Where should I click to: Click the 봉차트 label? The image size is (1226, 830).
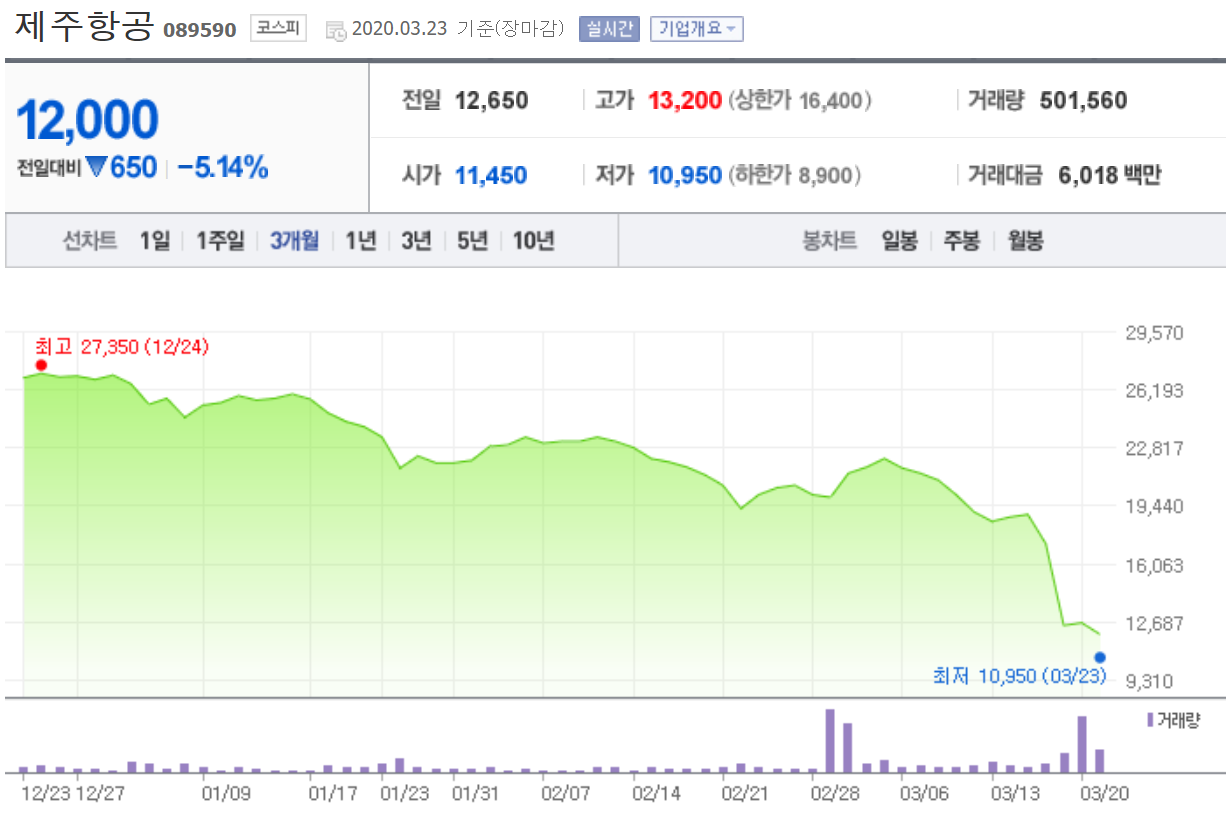pyautogui.click(x=830, y=240)
